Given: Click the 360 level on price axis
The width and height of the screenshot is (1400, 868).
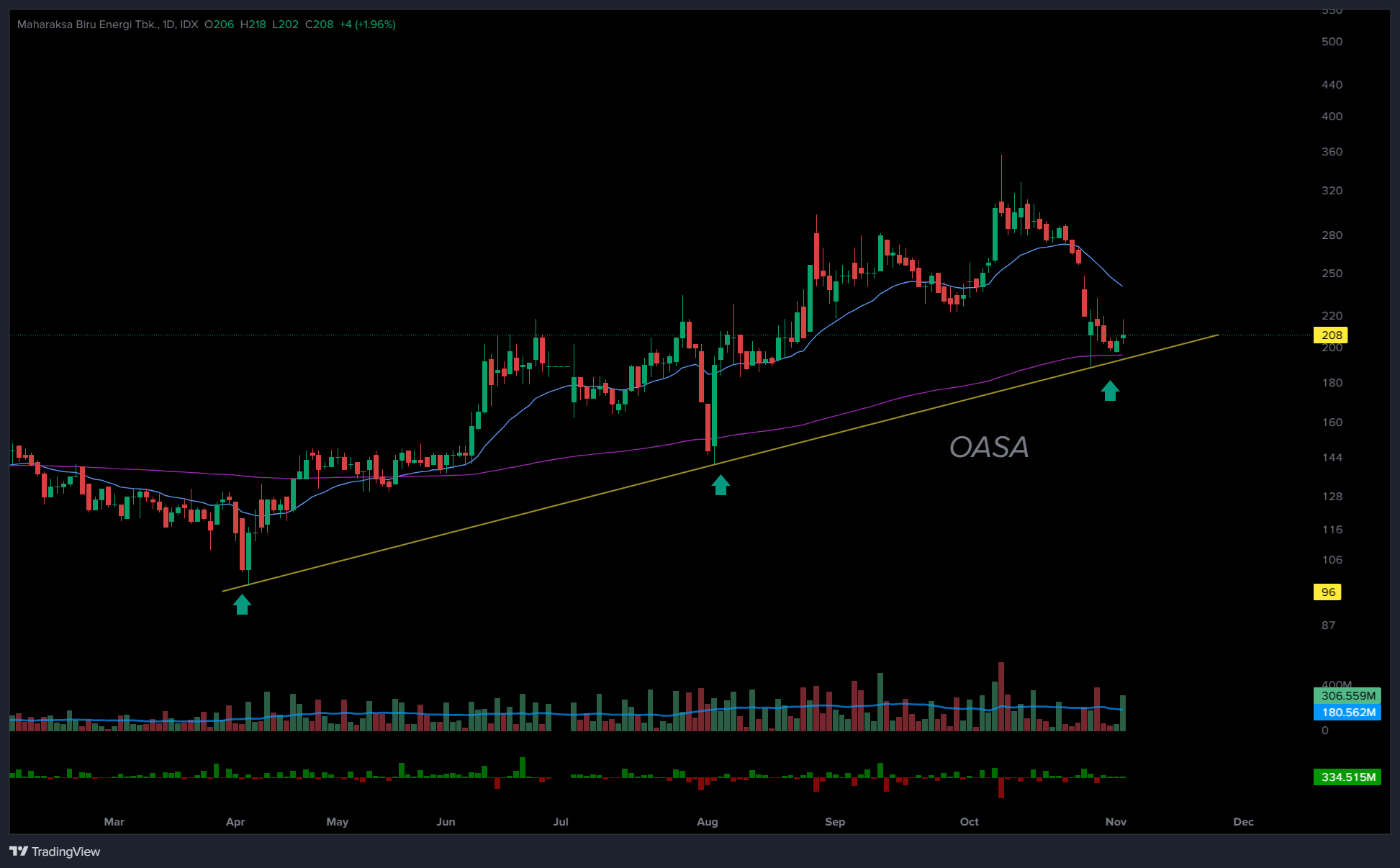Looking at the screenshot, I should point(1332,152).
